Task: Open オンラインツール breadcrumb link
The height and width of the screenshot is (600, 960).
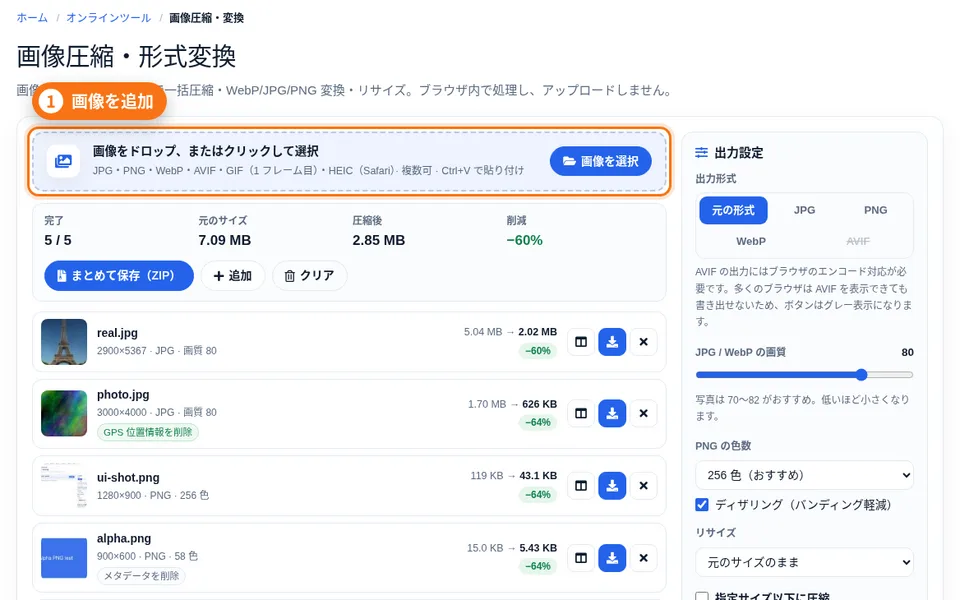Action: click(x=108, y=18)
